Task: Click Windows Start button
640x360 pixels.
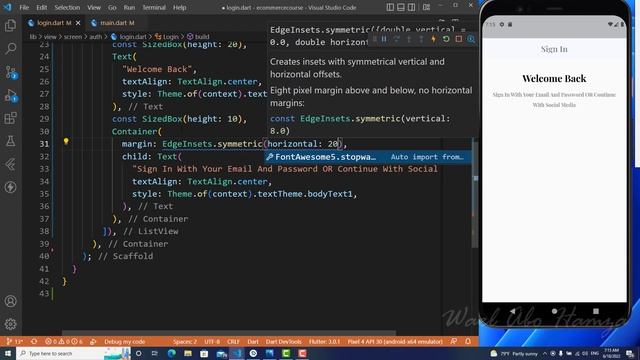Action: click(x=7, y=353)
